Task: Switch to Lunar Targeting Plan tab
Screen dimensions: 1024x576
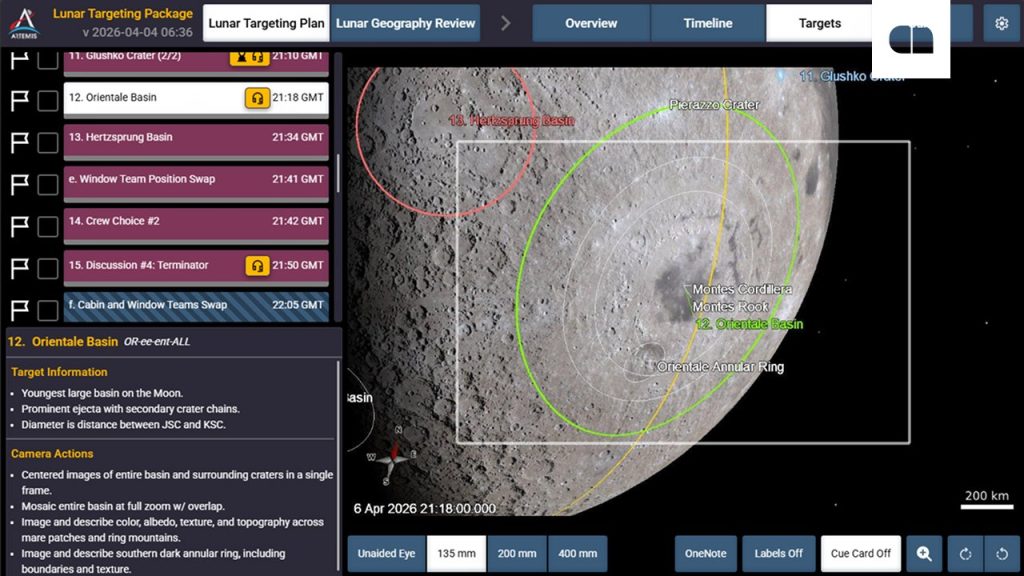Action: [x=266, y=24]
